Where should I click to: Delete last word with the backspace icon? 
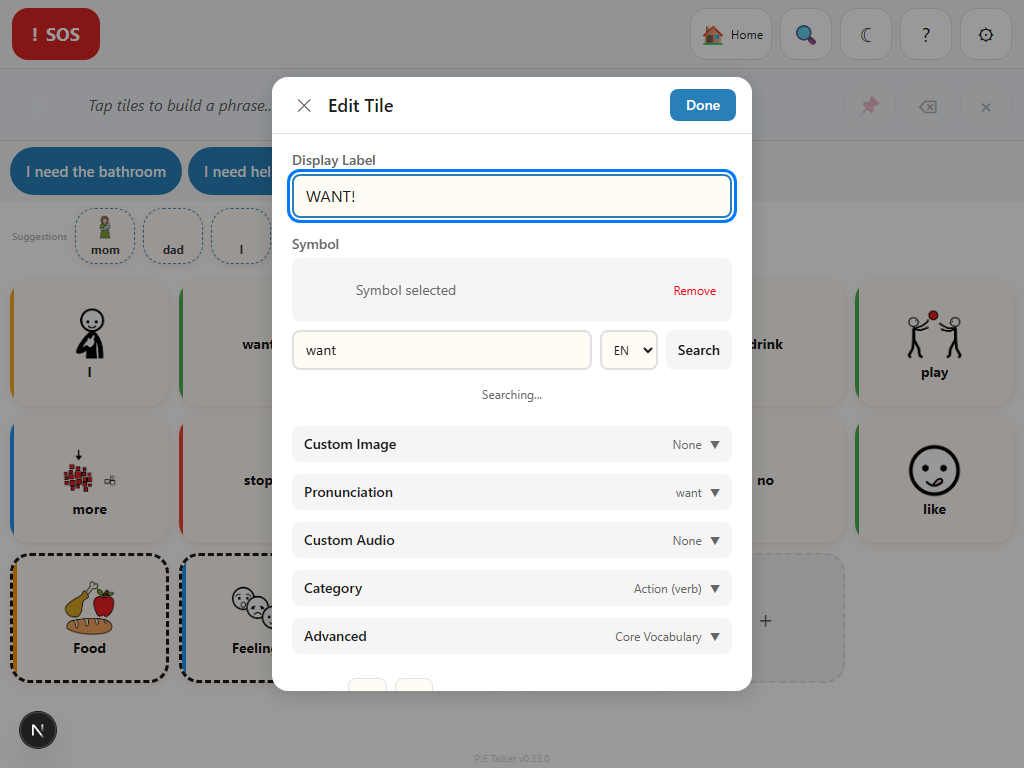(x=927, y=107)
